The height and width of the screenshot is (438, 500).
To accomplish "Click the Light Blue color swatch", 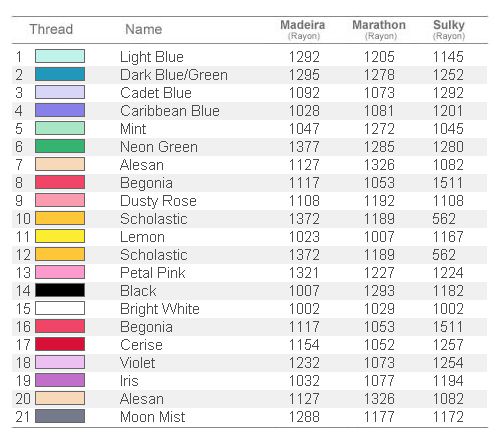I will [60, 56].
